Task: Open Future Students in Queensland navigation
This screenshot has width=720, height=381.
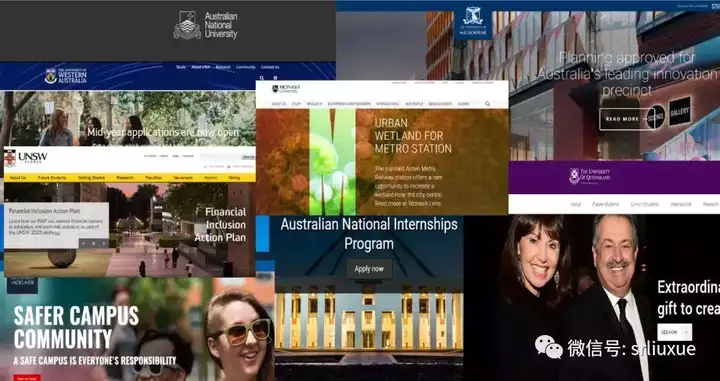Action: [606, 204]
